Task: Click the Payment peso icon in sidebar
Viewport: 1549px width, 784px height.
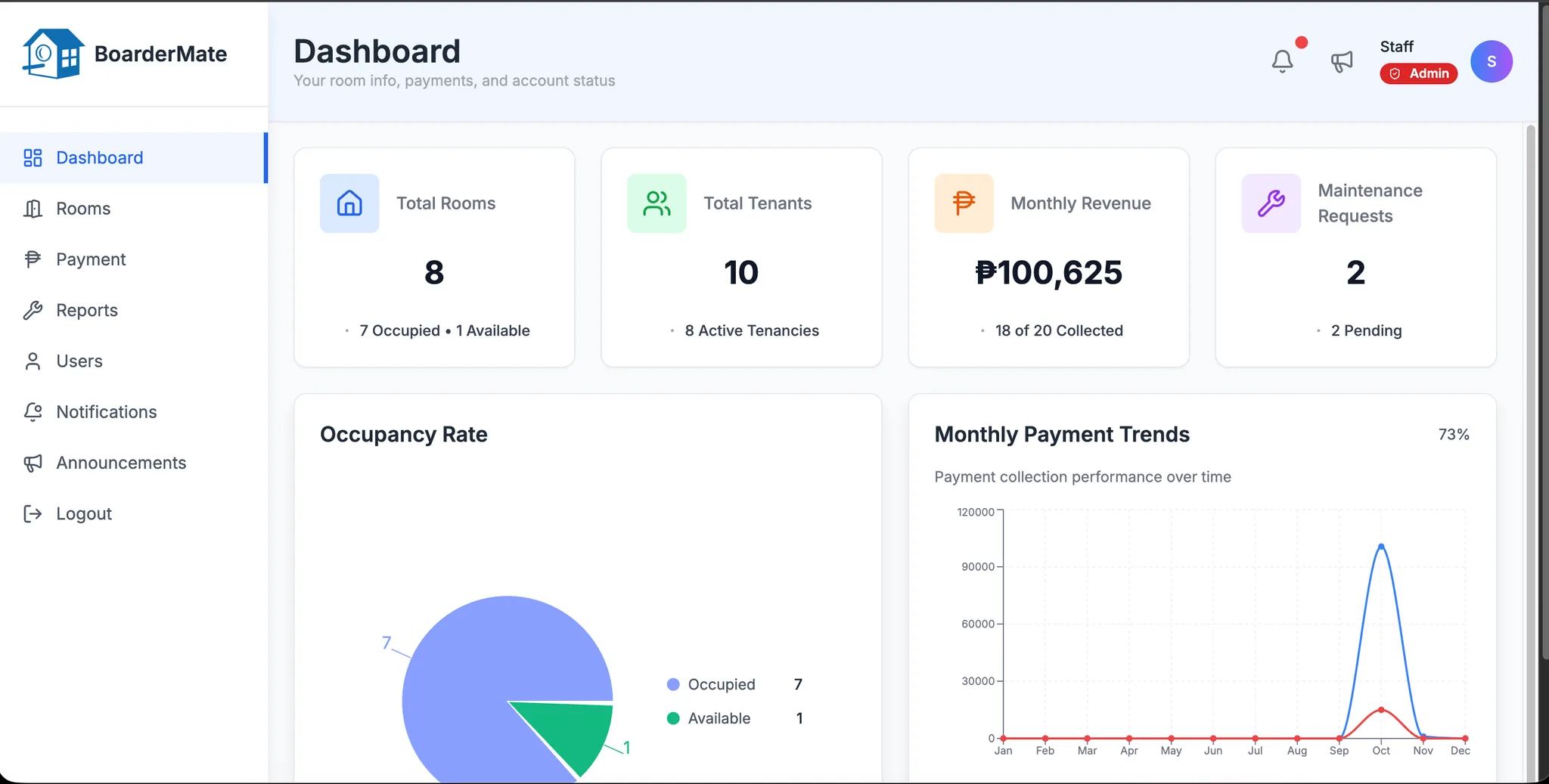Action: click(33, 259)
